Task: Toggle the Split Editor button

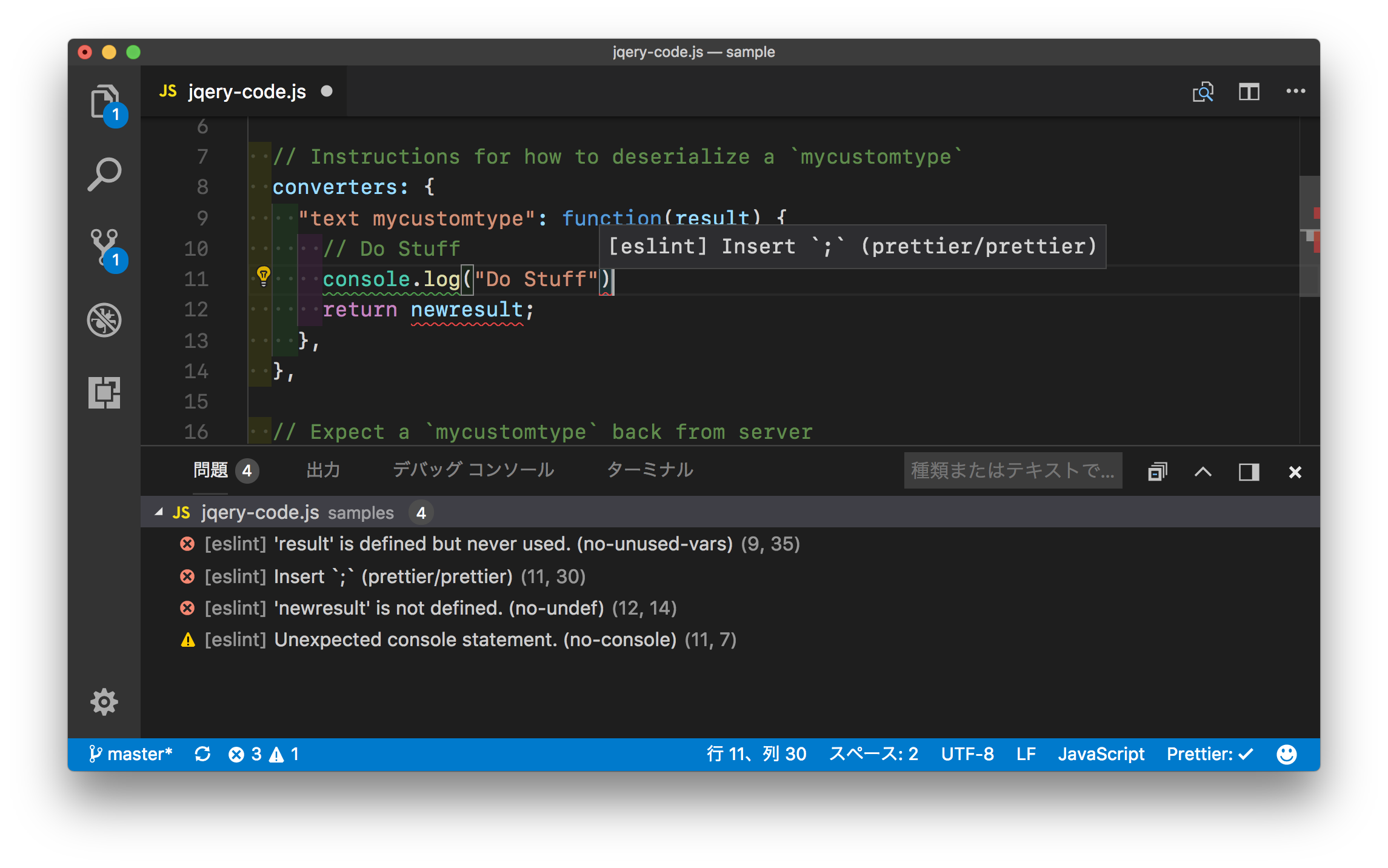Action: pos(1249,91)
